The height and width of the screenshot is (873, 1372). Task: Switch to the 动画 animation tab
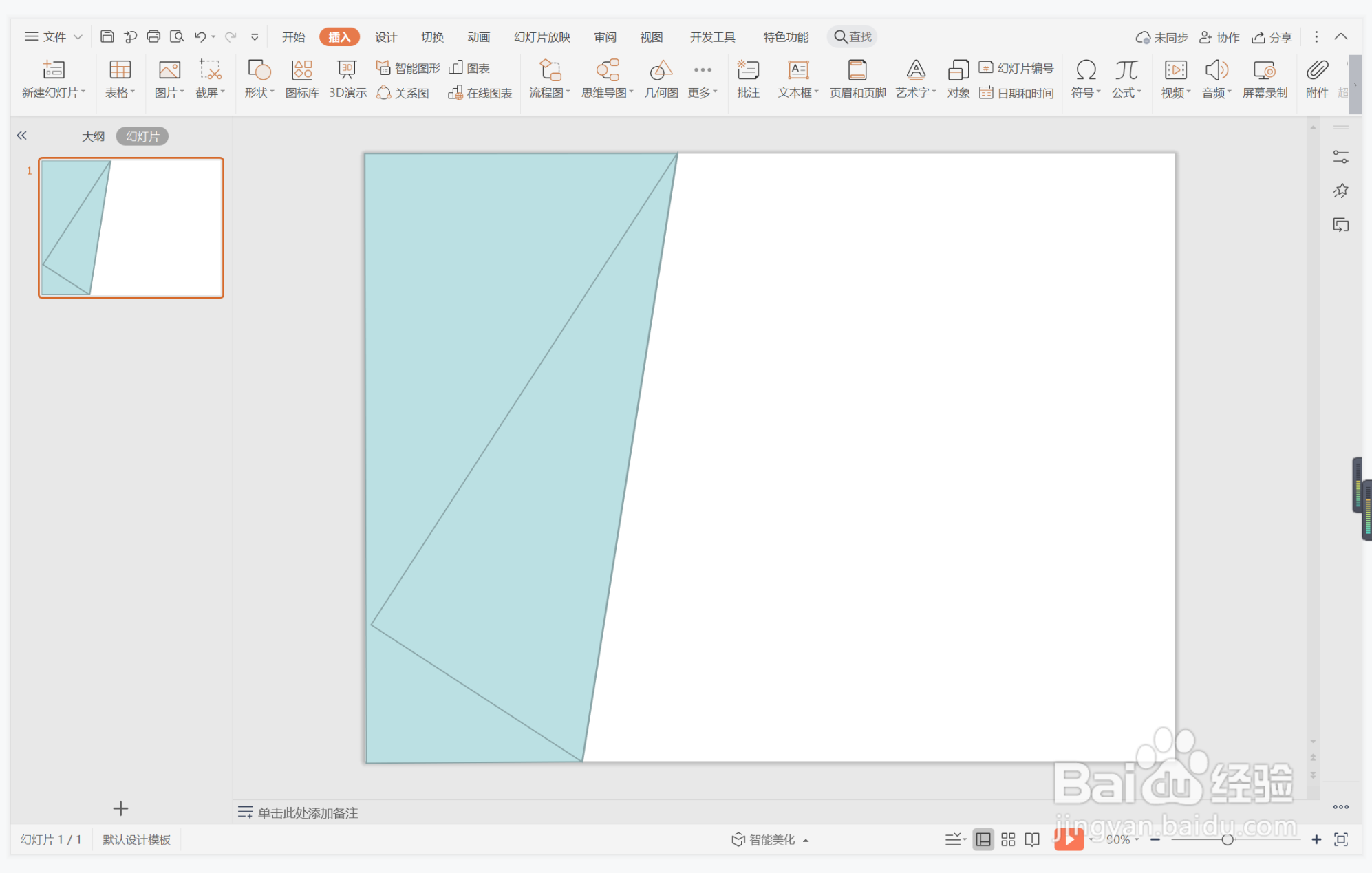[x=478, y=37]
